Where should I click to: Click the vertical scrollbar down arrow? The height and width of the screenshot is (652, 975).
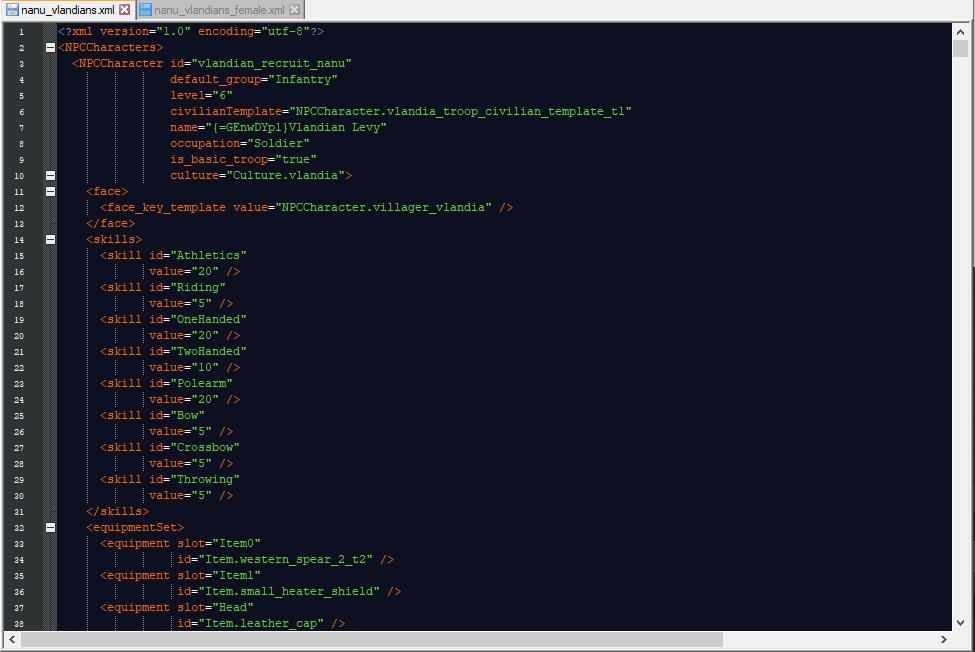(x=960, y=622)
